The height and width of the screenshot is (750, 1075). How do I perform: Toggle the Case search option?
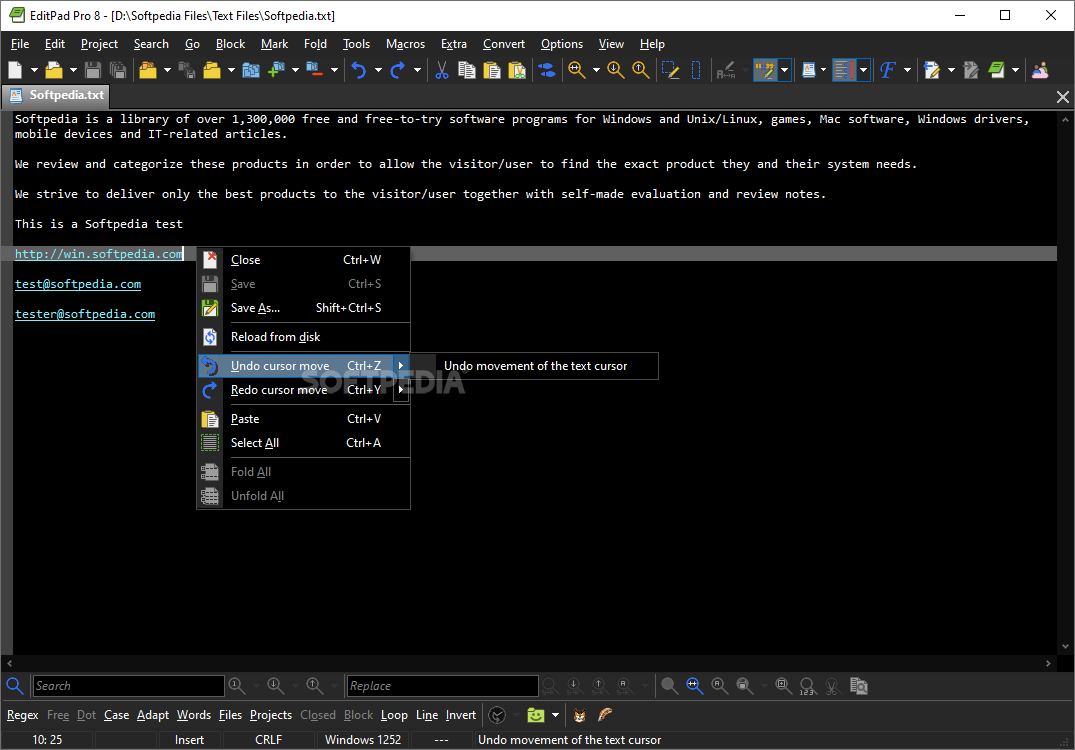pyautogui.click(x=117, y=715)
